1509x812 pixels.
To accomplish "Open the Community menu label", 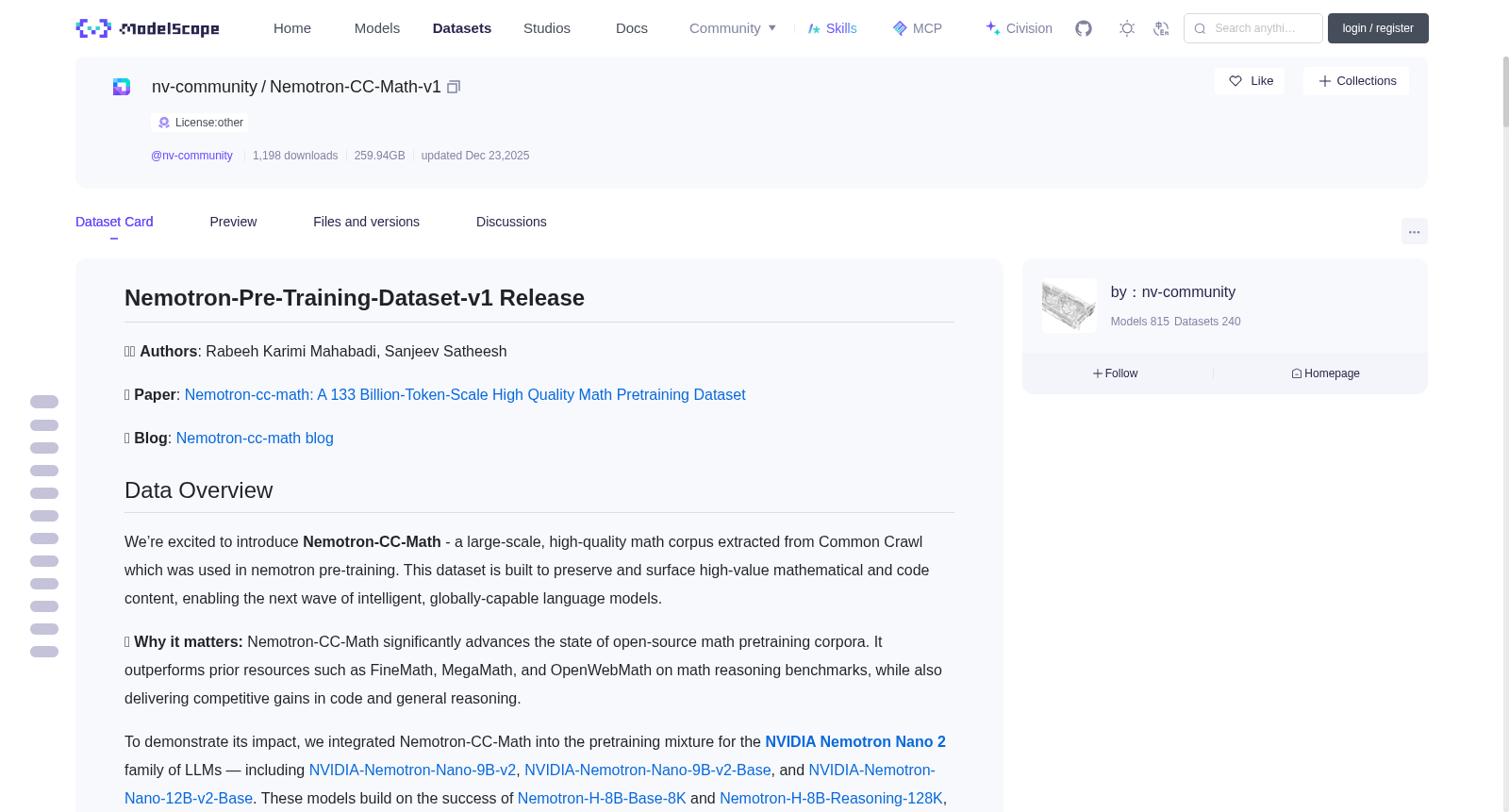I will 725,28.
